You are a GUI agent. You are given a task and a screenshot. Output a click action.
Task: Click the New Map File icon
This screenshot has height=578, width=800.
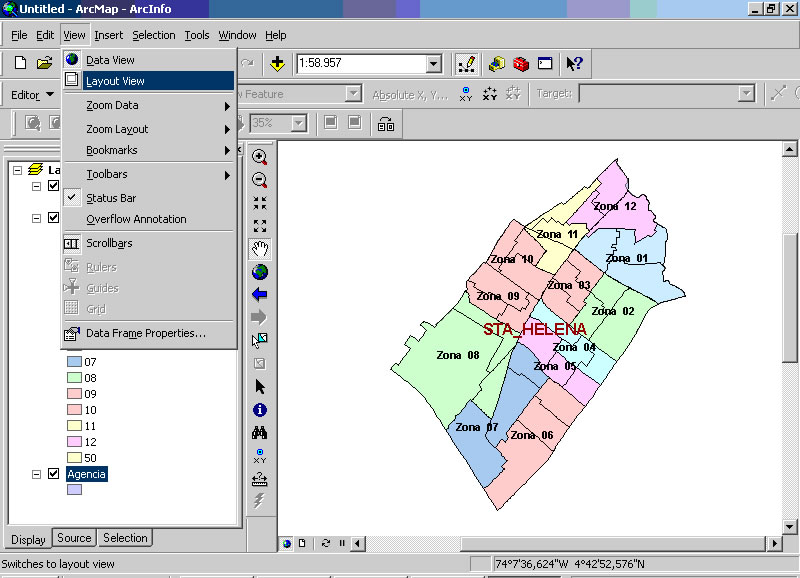20,63
